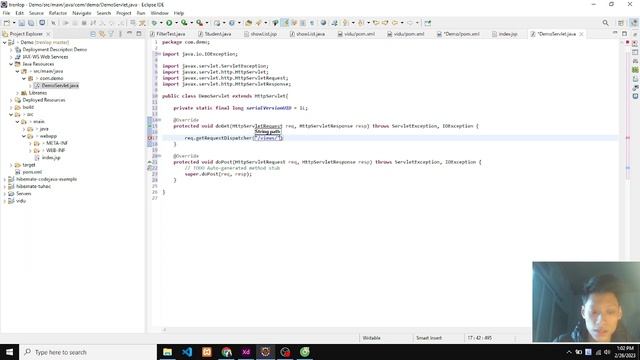
Task: Open the Window menu
Action: click(159, 13)
